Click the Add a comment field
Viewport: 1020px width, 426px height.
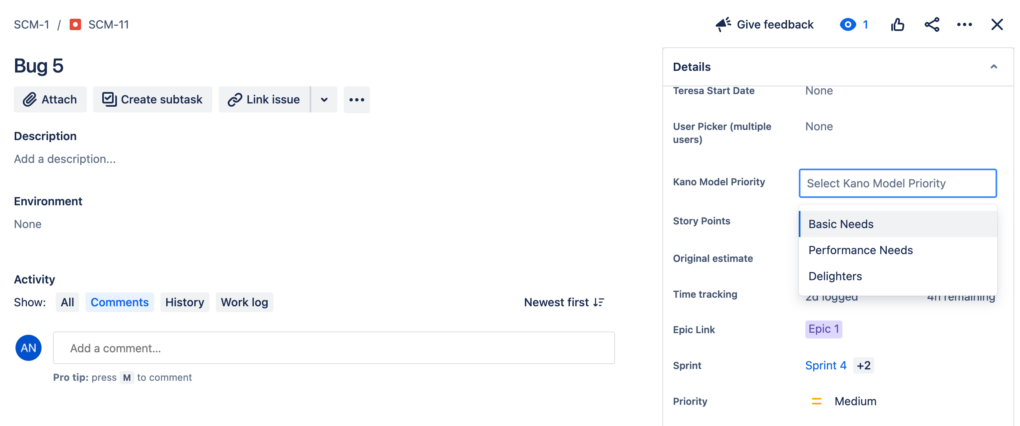[x=334, y=348]
